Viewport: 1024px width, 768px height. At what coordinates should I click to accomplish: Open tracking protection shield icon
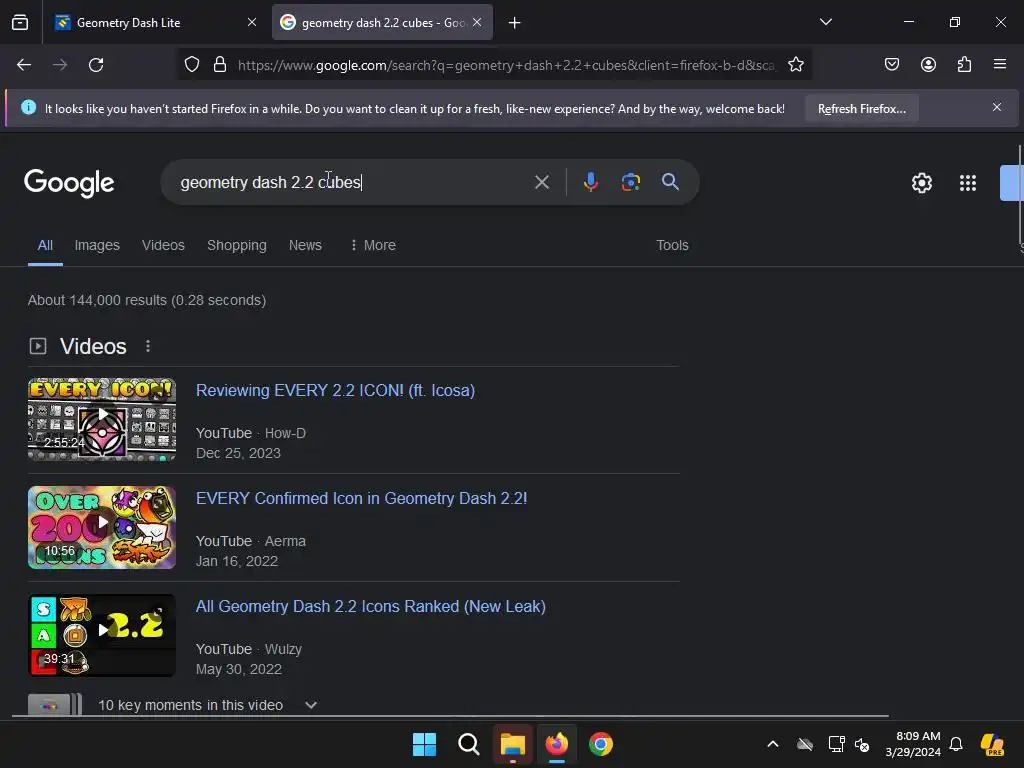[191, 65]
